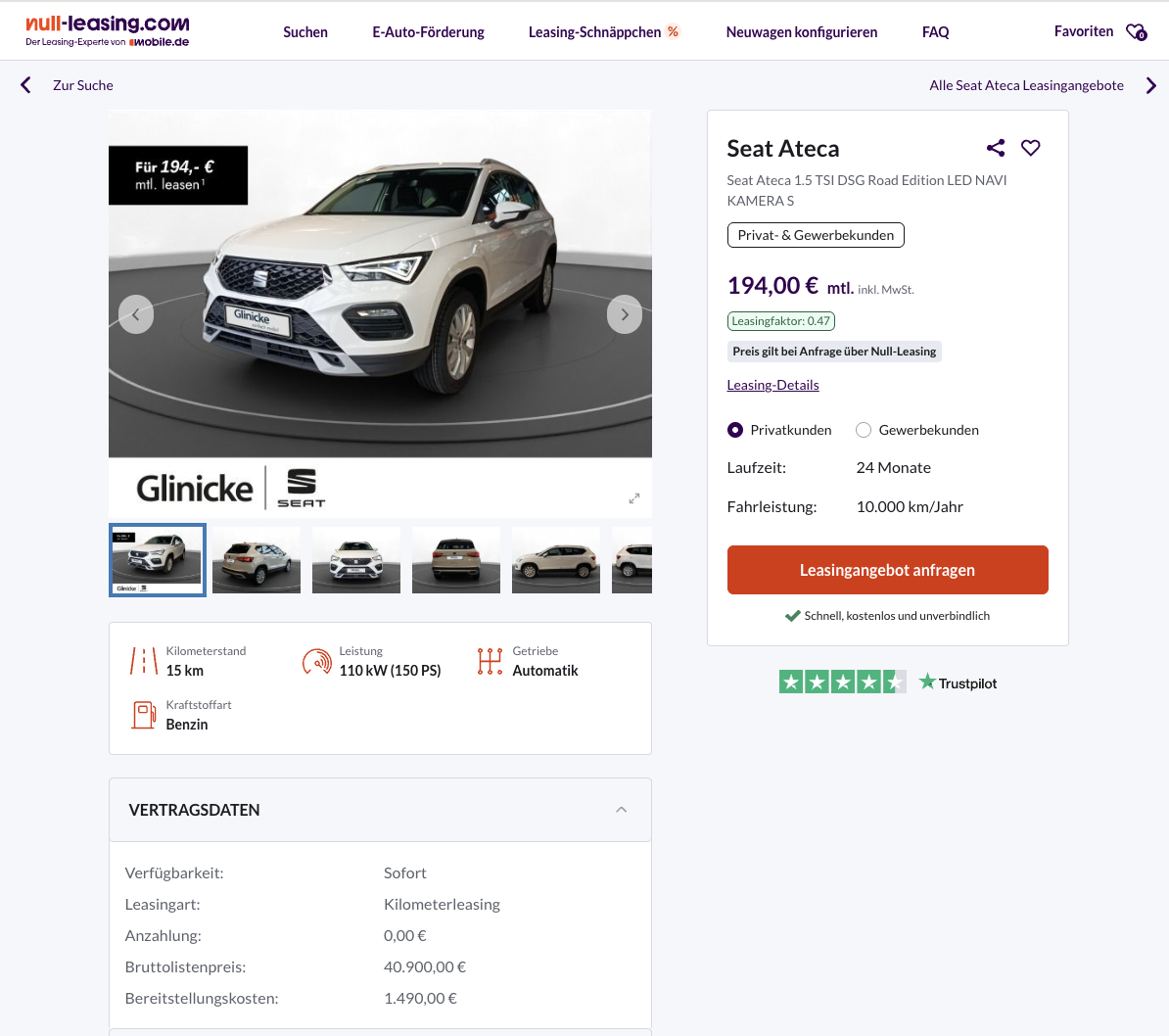The height and width of the screenshot is (1036, 1169).
Task: Open the Trustpilot star rating
Action: pyautogui.click(x=842, y=683)
